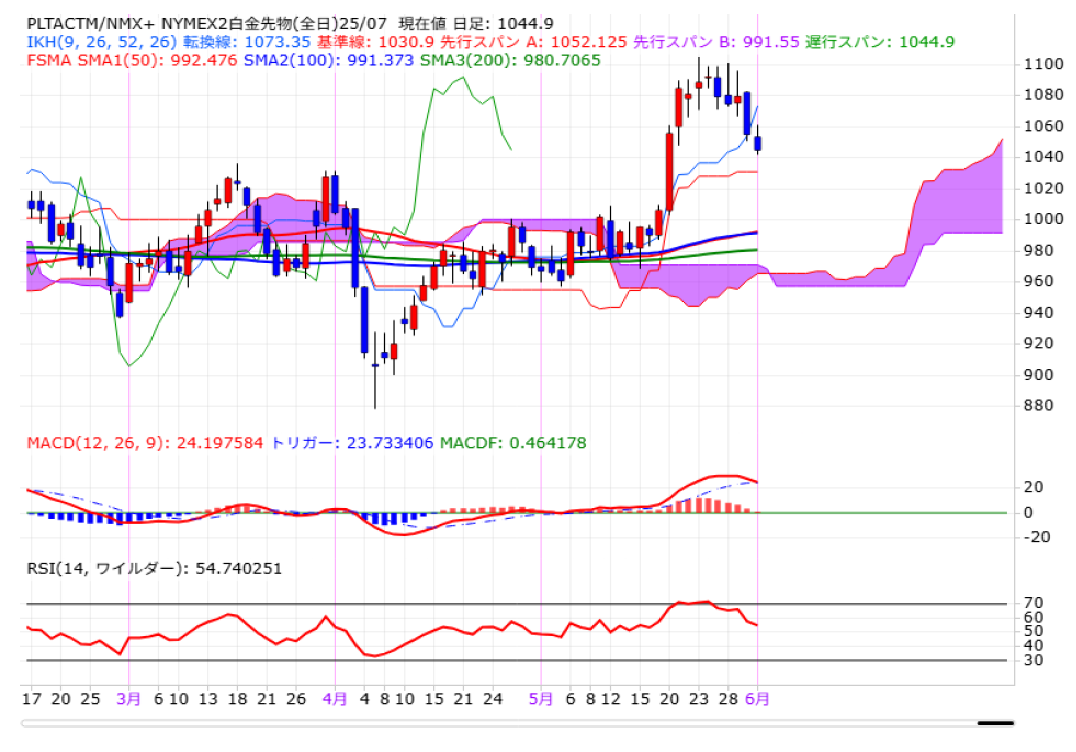The height and width of the screenshot is (752, 1076).
Task: Click the FSMA SMA1(50): 992.476 label
Action: coord(132,60)
